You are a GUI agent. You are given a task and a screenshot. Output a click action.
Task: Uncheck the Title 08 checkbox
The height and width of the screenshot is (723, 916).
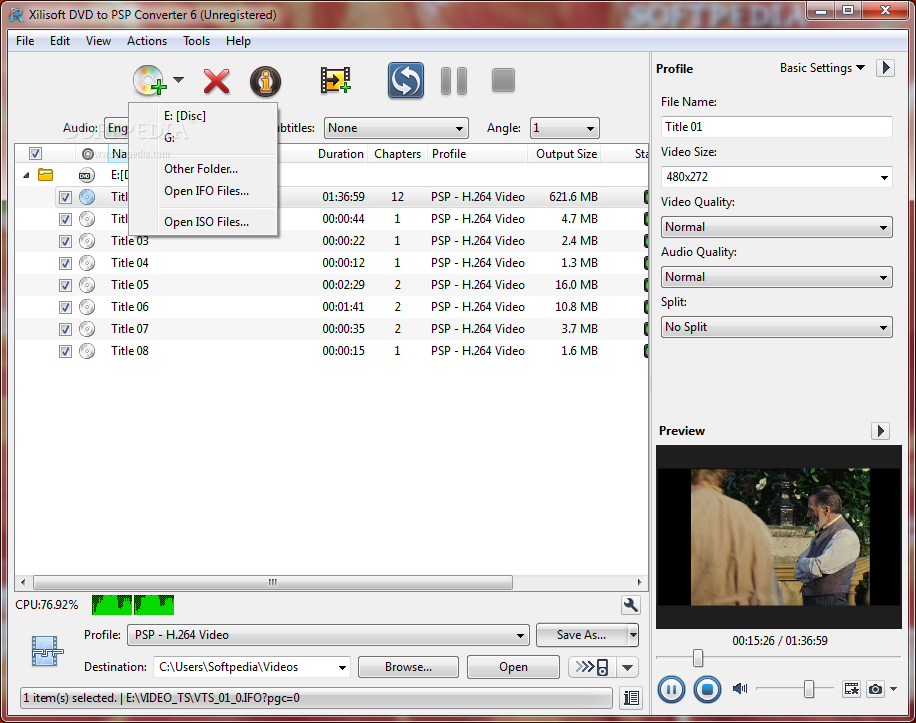(65, 352)
